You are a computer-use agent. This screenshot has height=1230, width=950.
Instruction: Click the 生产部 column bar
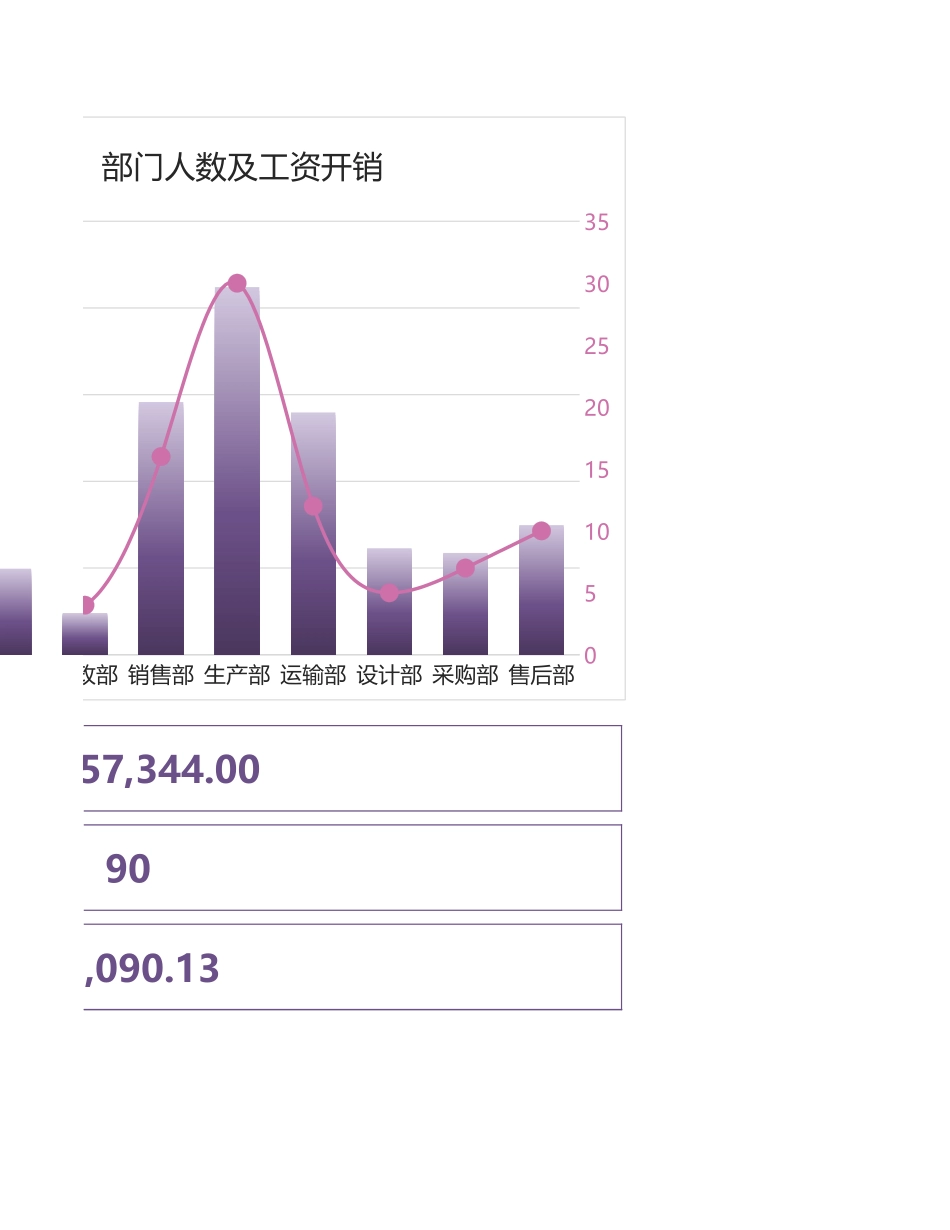[237, 470]
